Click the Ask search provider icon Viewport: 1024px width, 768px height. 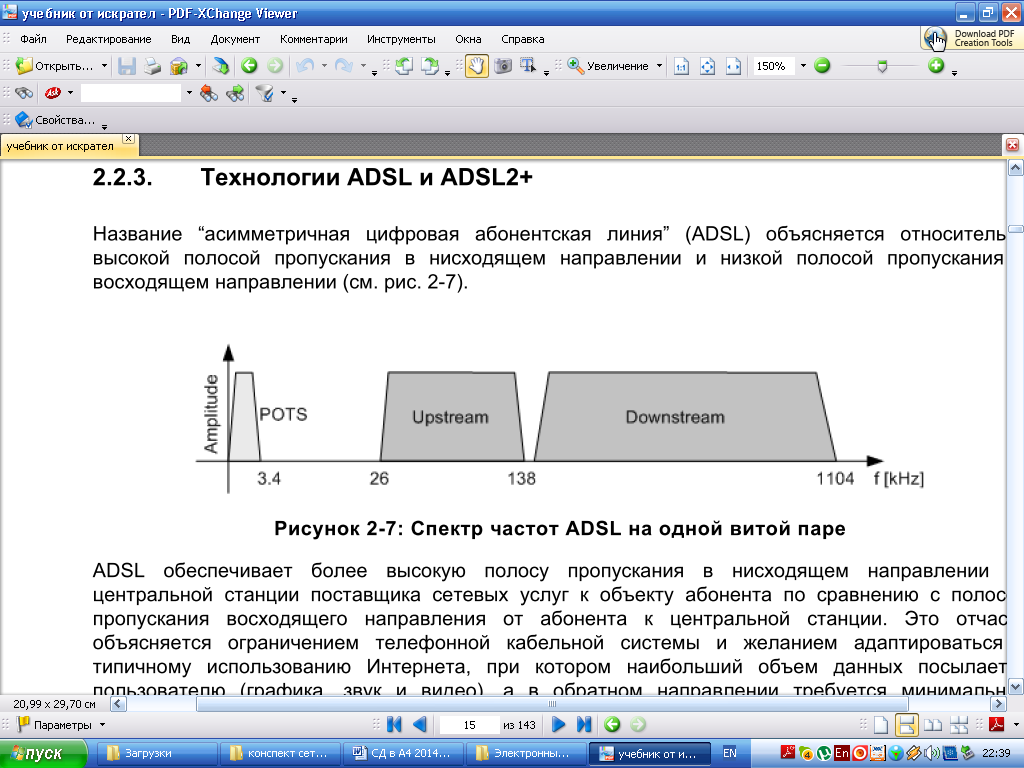(x=53, y=93)
